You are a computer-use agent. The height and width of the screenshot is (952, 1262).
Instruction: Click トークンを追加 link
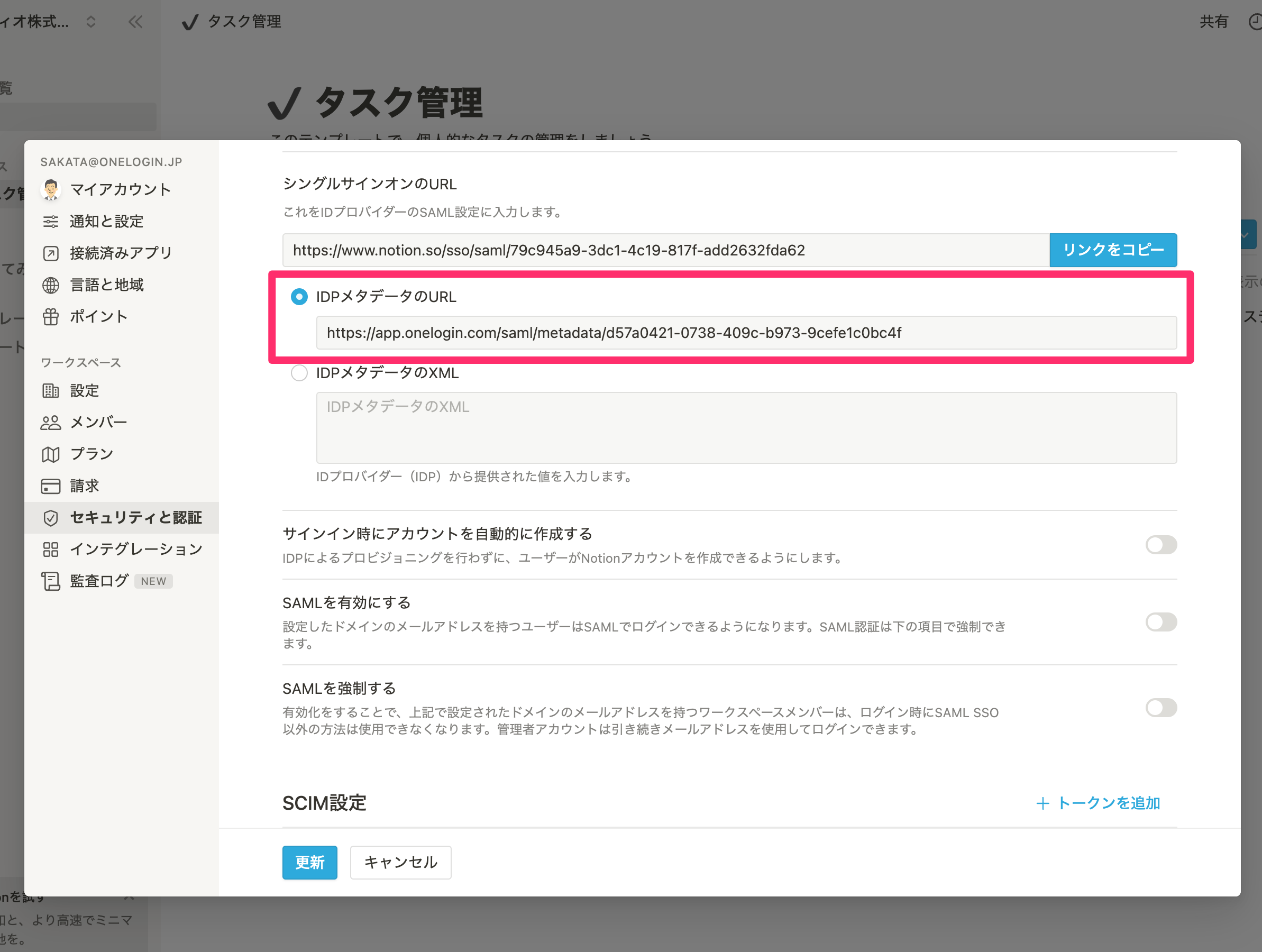[1109, 803]
